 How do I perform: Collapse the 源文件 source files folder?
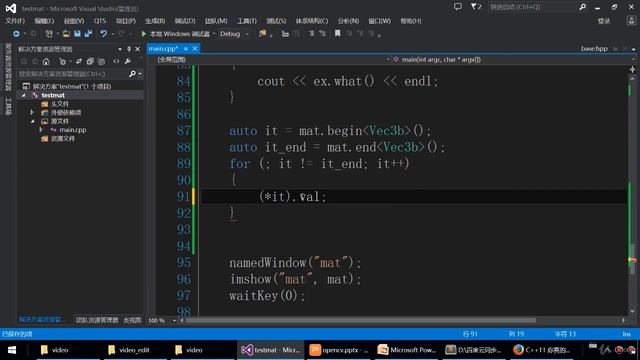(x=32, y=121)
